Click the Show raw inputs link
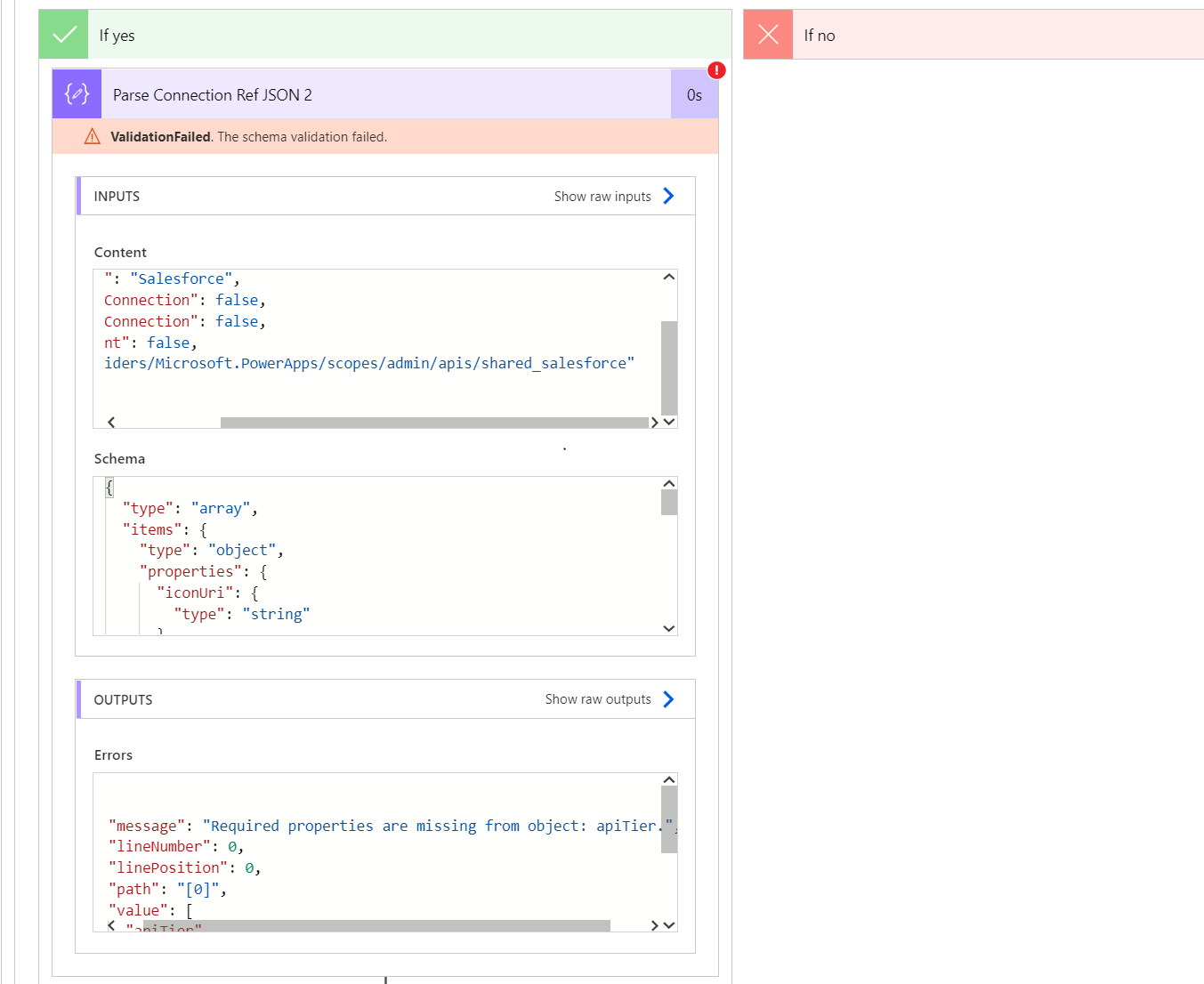 tap(602, 197)
